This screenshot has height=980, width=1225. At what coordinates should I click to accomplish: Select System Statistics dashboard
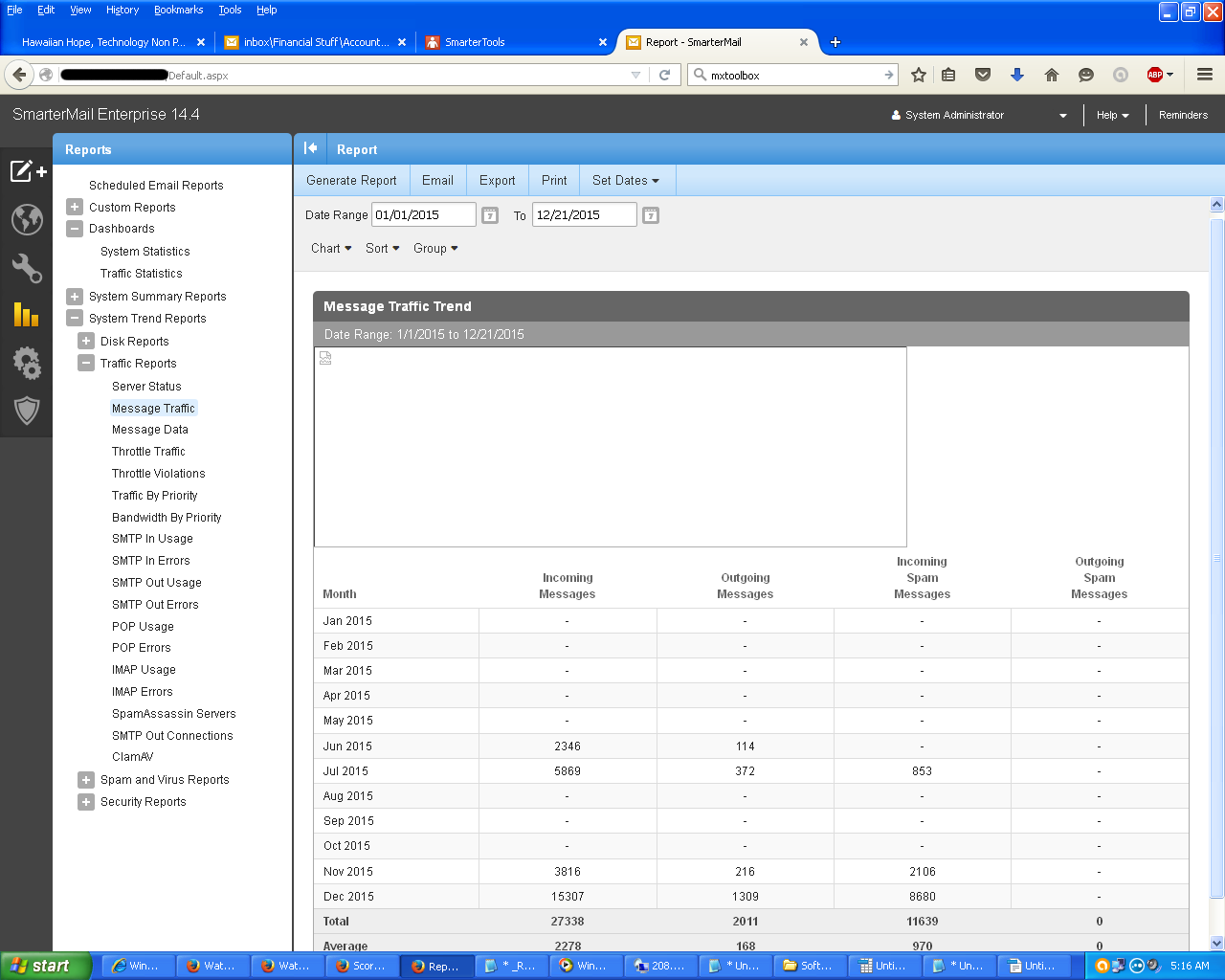point(145,252)
